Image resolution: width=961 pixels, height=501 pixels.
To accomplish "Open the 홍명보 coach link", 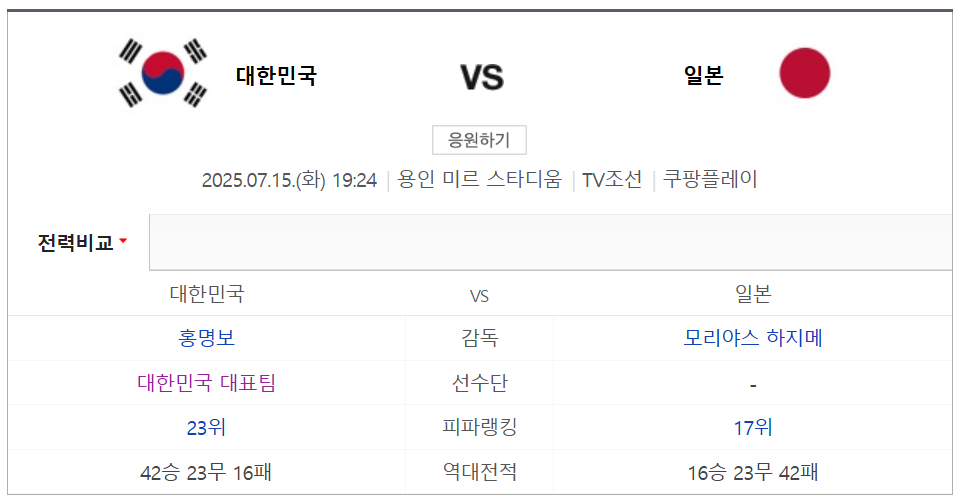I will point(207,338).
